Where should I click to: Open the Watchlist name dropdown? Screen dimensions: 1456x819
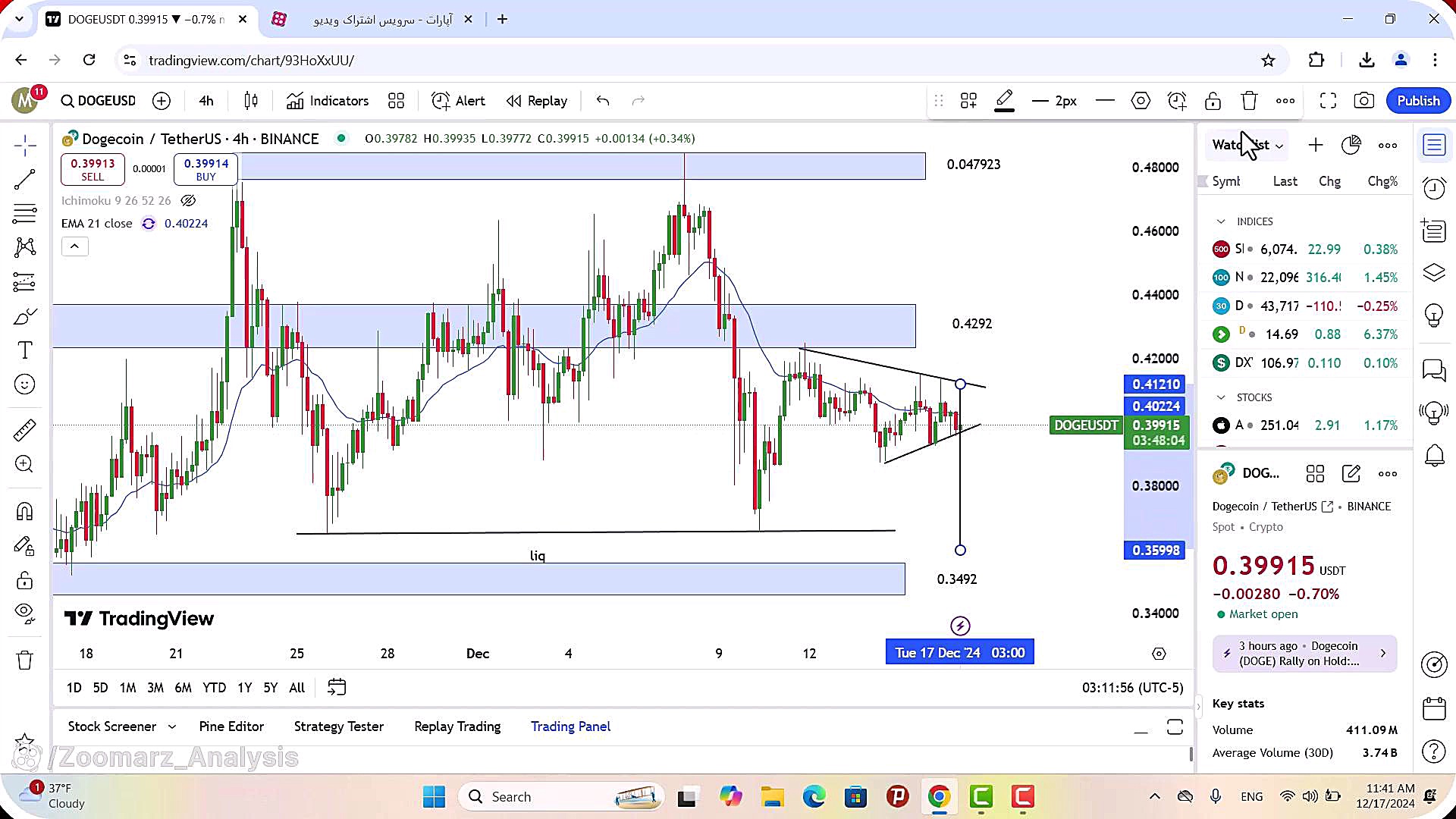click(x=1247, y=145)
